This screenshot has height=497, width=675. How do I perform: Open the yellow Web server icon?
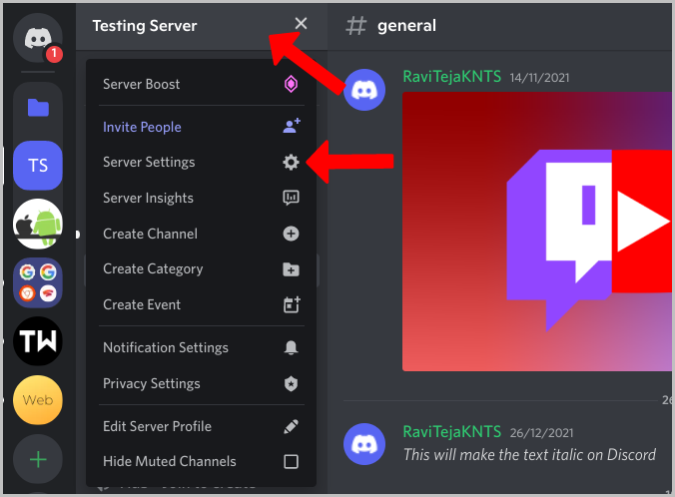pyautogui.click(x=38, y=400)
